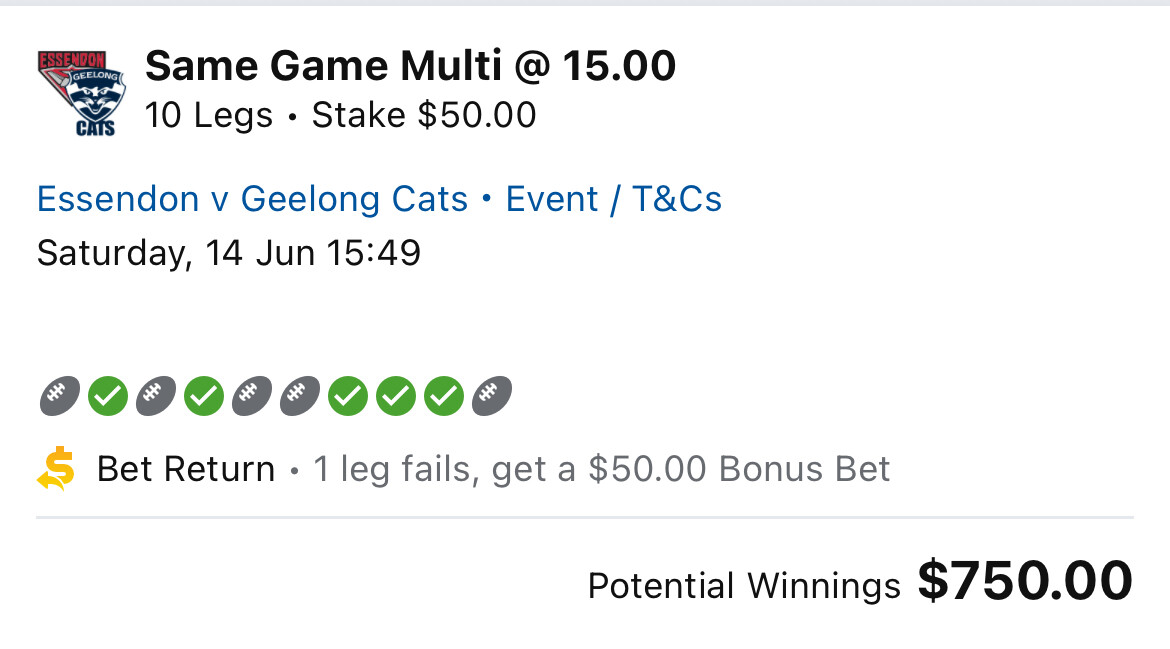Tap the $50.00 Bonus Bet description text
Viewport: 1170px width, 649px height.
click(x=601, y=469)
